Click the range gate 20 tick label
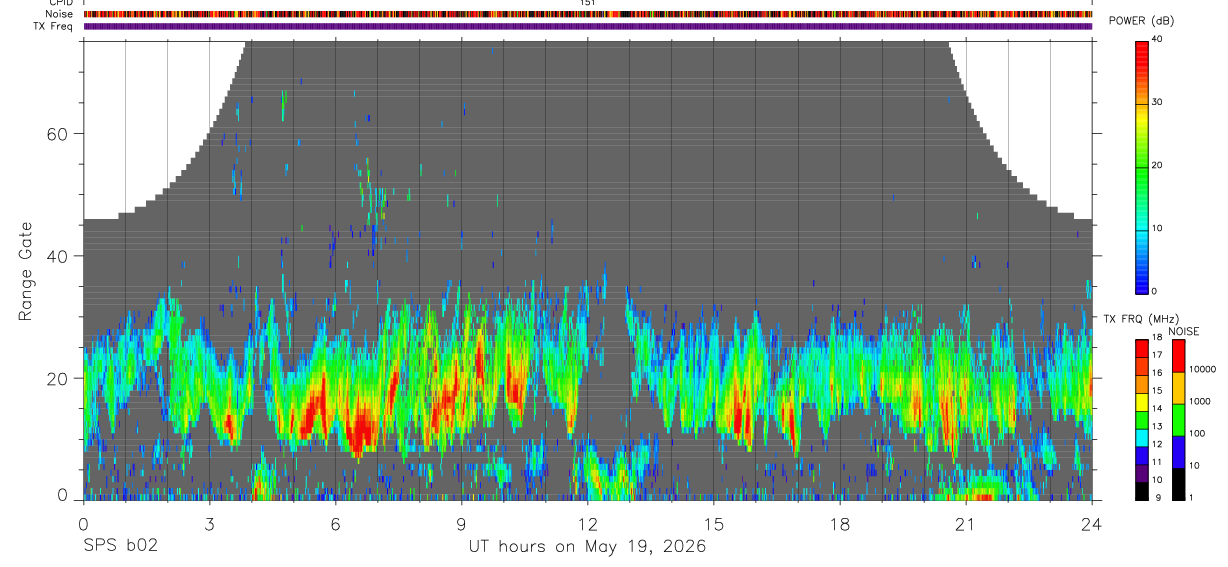Viewport: 1228px width, 567px height. click(x=69, y=378)
